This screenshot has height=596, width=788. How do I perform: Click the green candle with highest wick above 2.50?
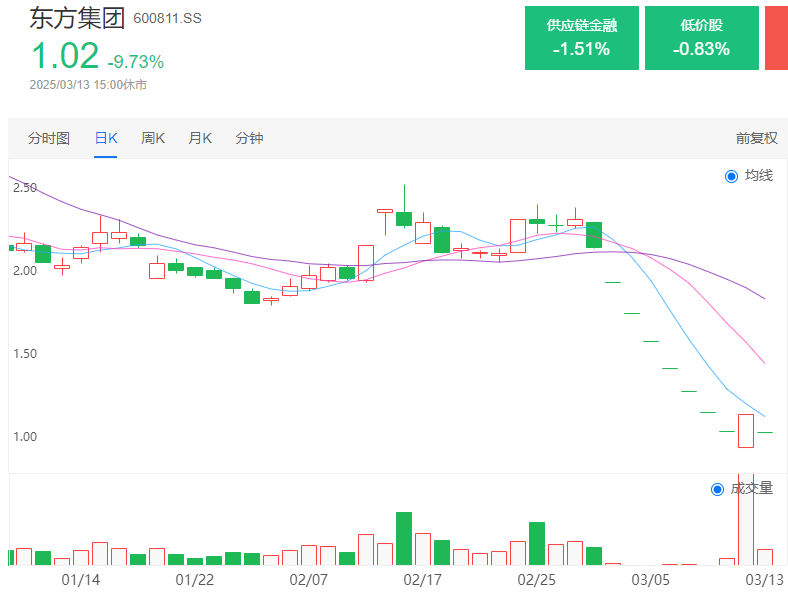[x=404, y=219]
